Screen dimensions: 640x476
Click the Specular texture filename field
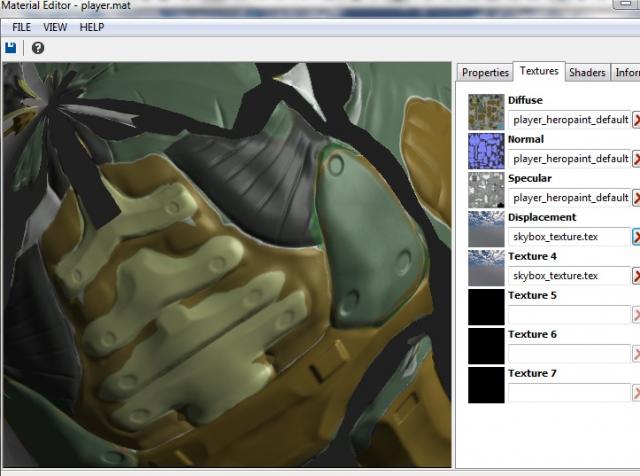pos(569,198)
